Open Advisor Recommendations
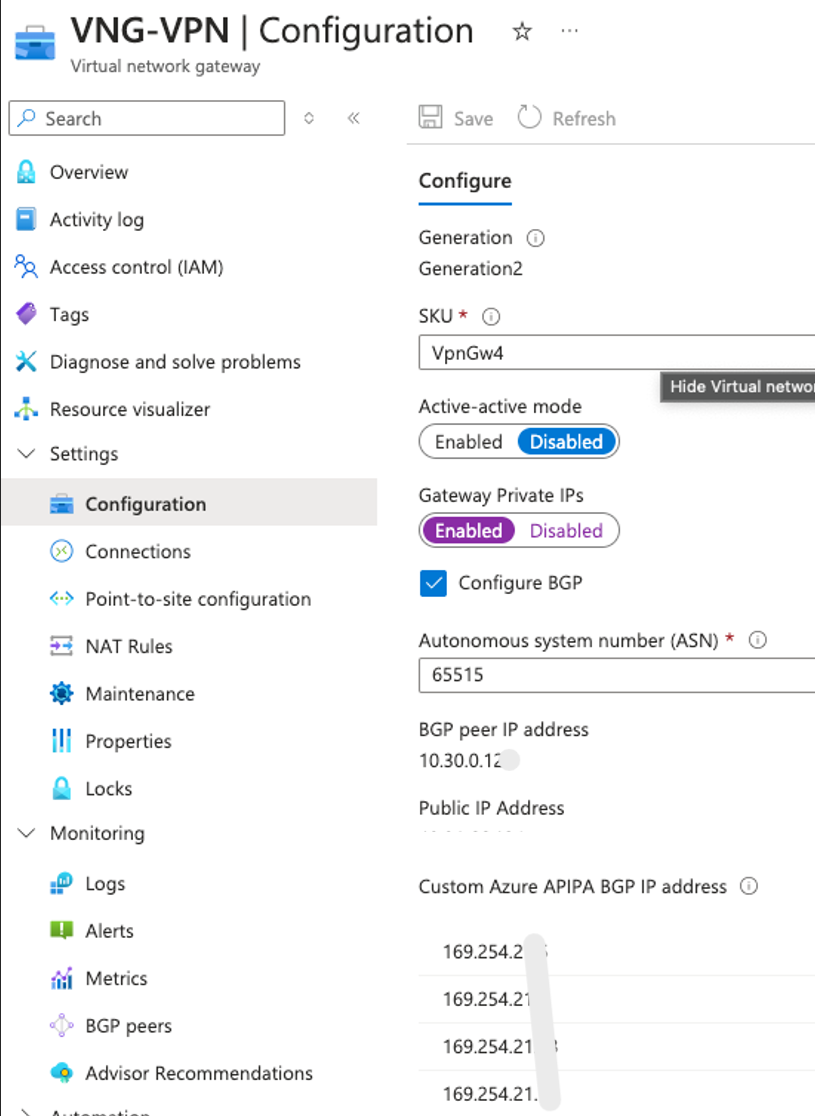The width and height of the screenshot is (815, 1116). pos(199,1073)
